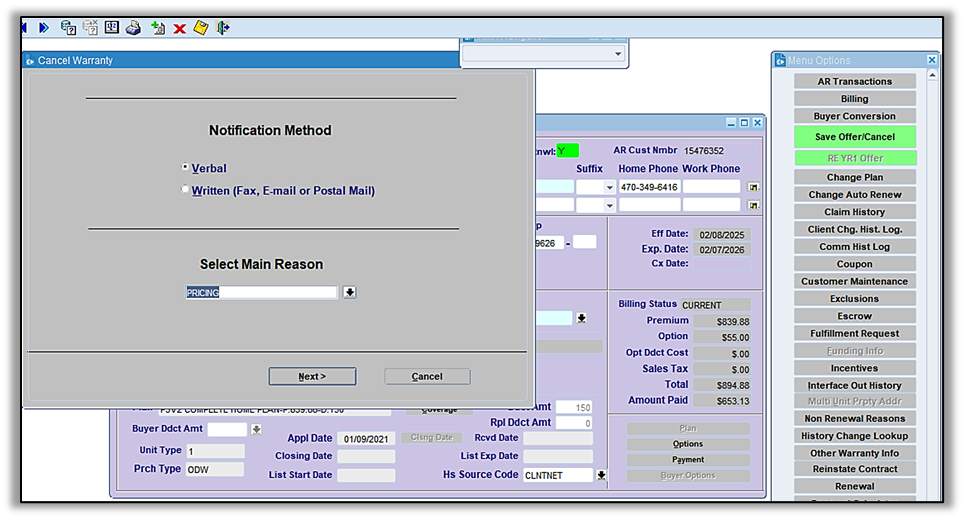Click the yellow floppy disk save icon

click(201, 28)
